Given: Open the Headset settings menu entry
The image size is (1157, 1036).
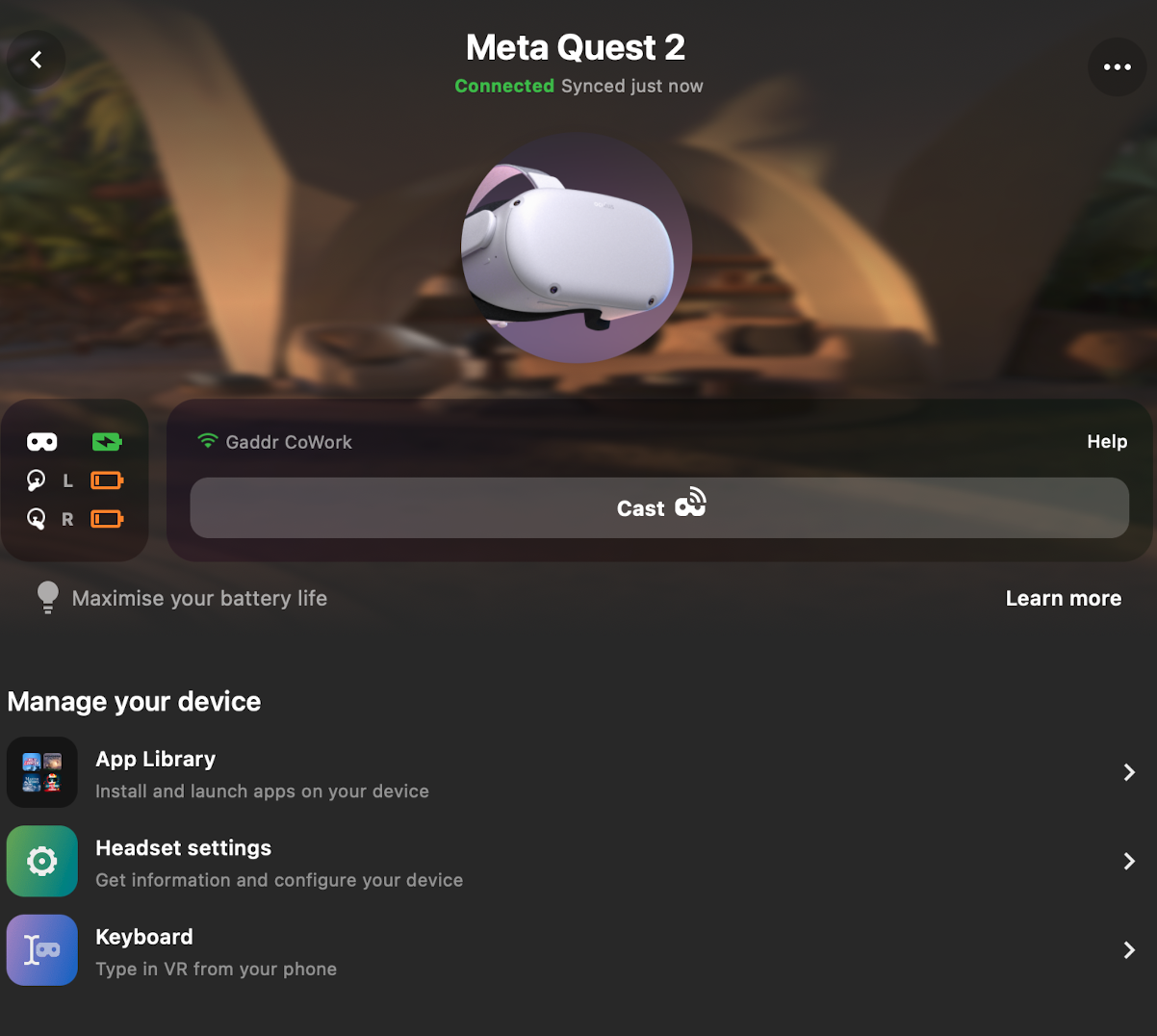Looking at the screenshot, I should click(x=578, y=862).
